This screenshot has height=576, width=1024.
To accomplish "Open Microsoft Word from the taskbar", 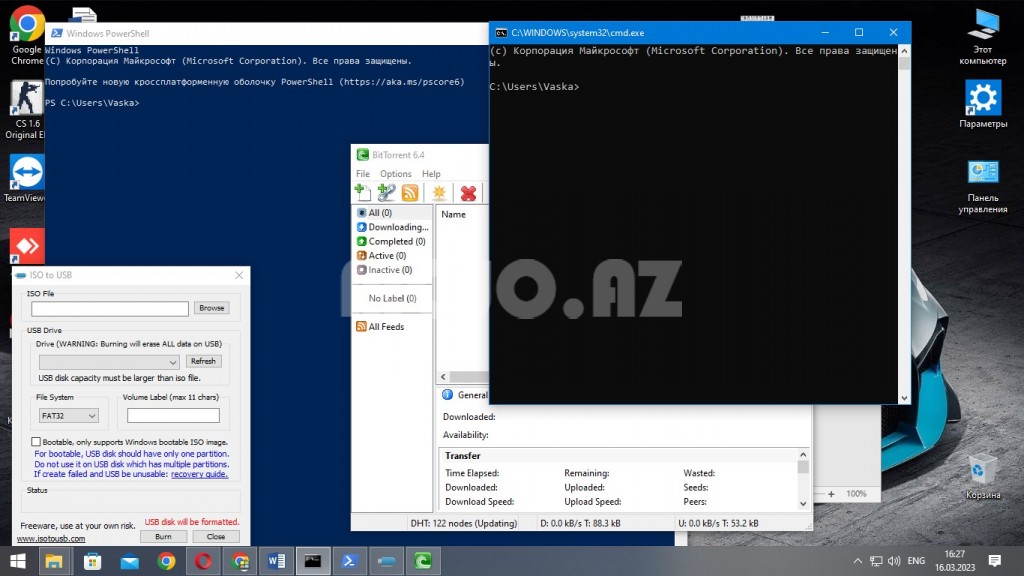I will click(x=275, y=561).
